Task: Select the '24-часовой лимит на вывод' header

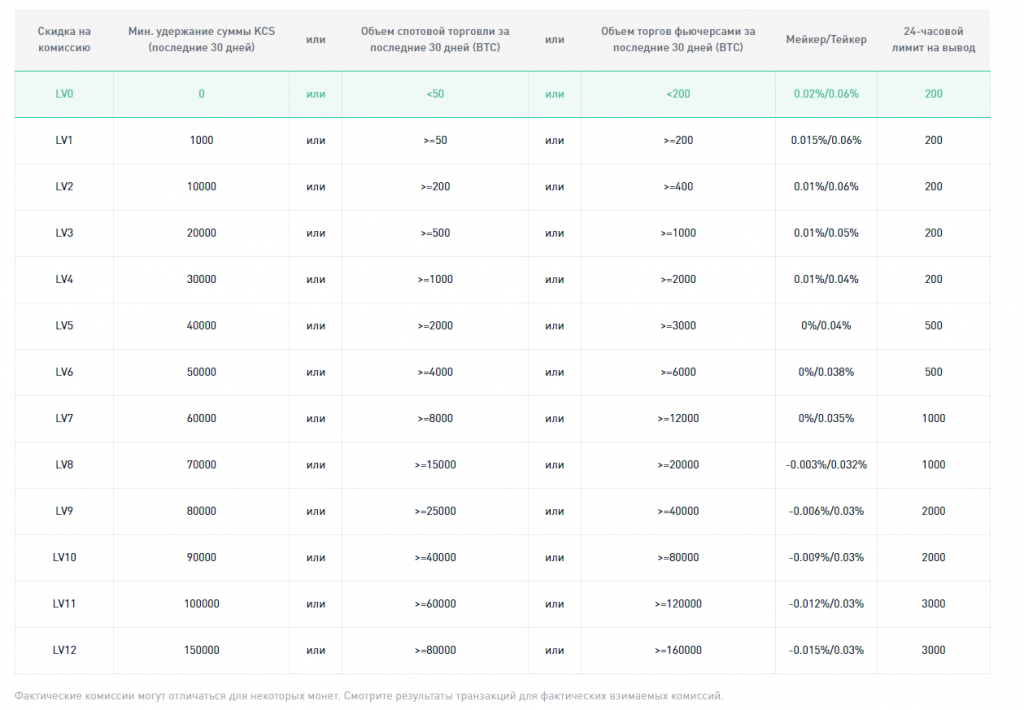Action: 933,39
